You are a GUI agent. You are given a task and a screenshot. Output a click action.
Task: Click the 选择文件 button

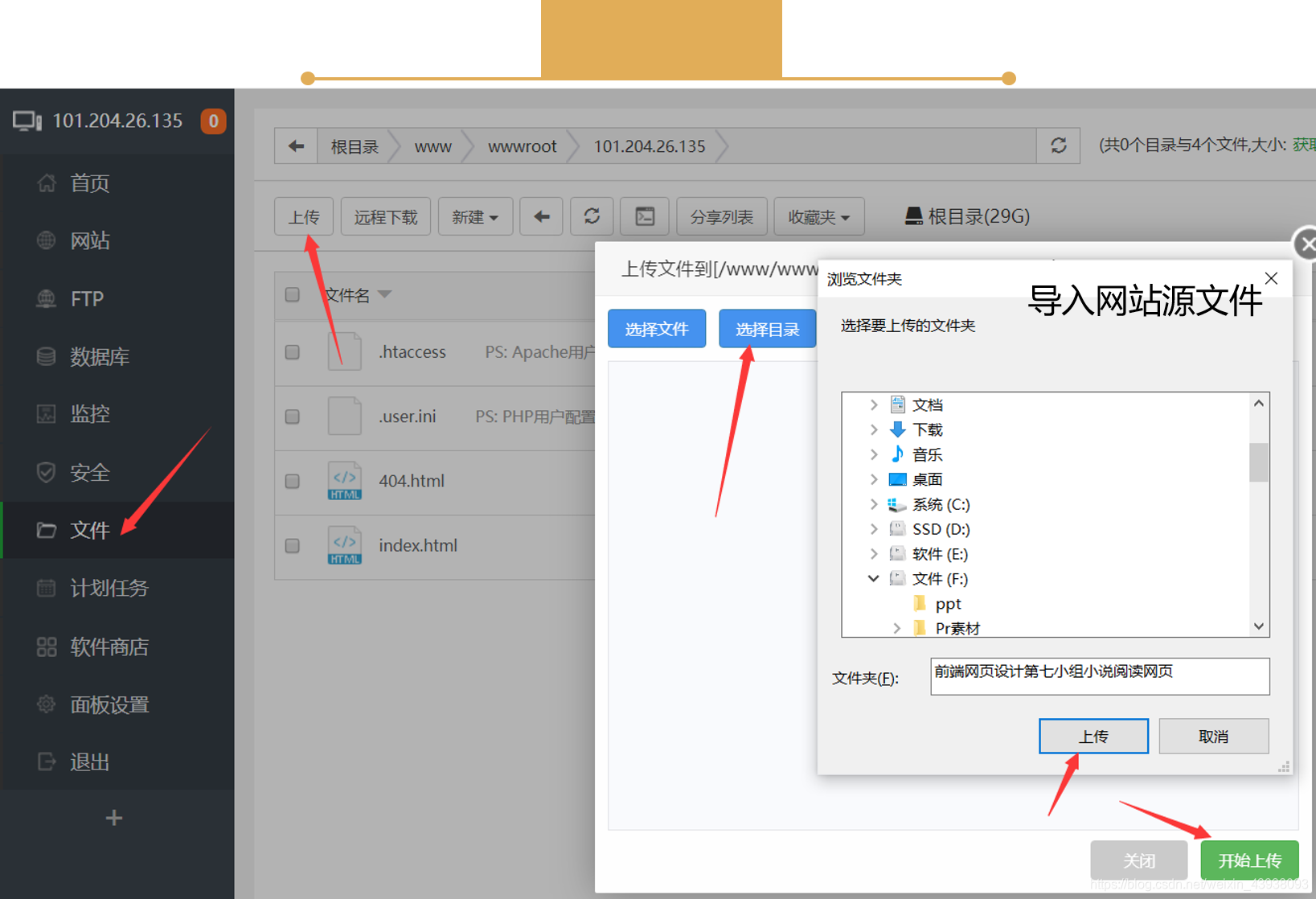[657, 329]
